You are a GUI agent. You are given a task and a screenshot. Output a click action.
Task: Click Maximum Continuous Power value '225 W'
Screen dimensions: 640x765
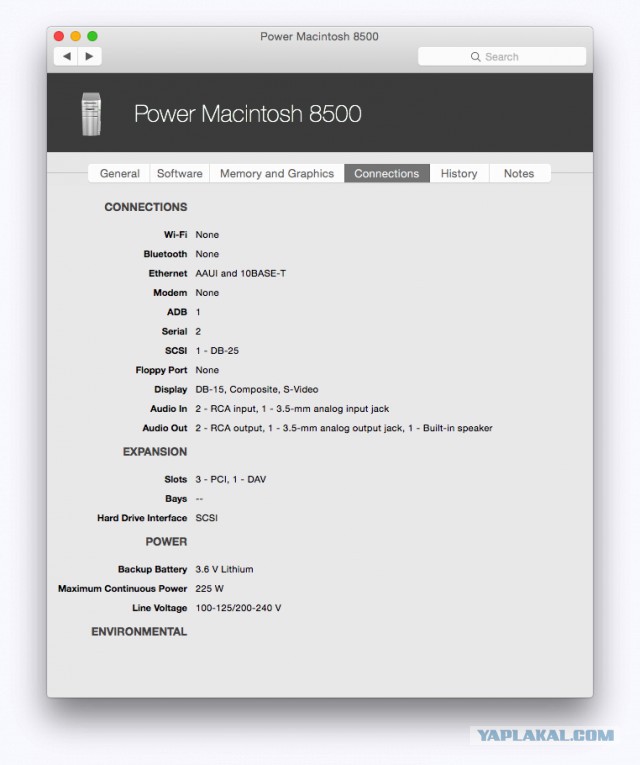tap(209, 589)
